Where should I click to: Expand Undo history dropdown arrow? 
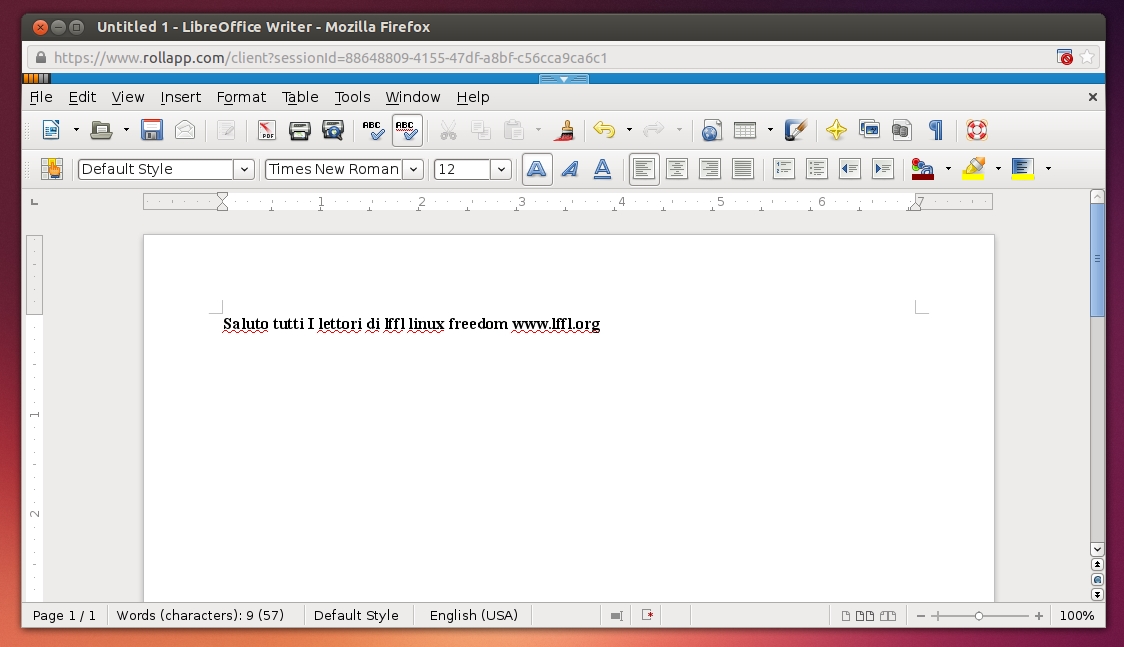click(x=629, y=130)
